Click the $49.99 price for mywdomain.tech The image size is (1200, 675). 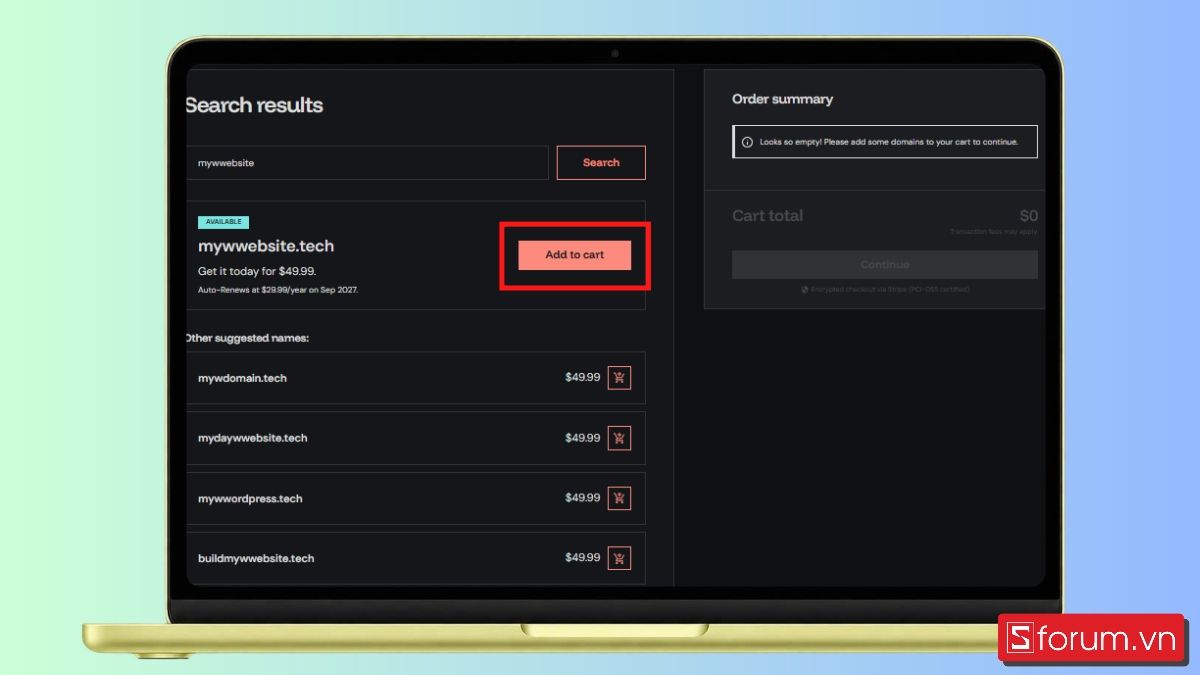[x=583, y=377]
